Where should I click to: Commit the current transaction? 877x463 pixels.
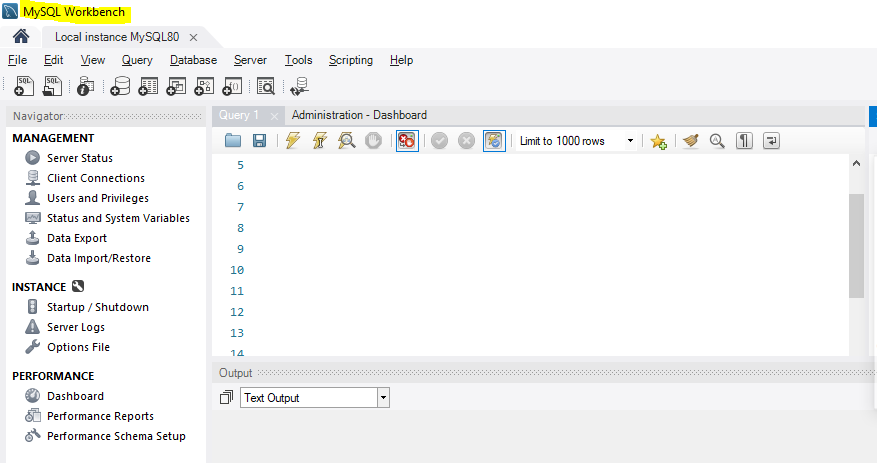click(440, 141)
